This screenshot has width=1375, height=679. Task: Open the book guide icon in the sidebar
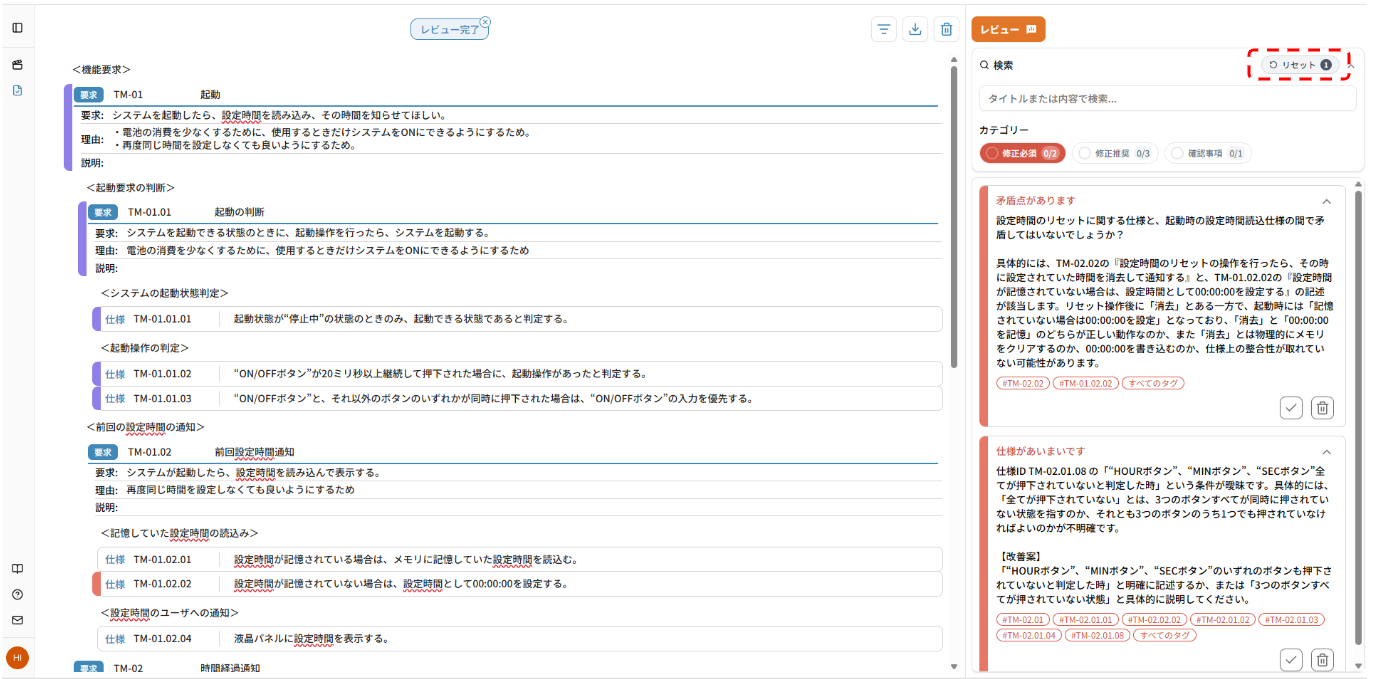(15, 568)
